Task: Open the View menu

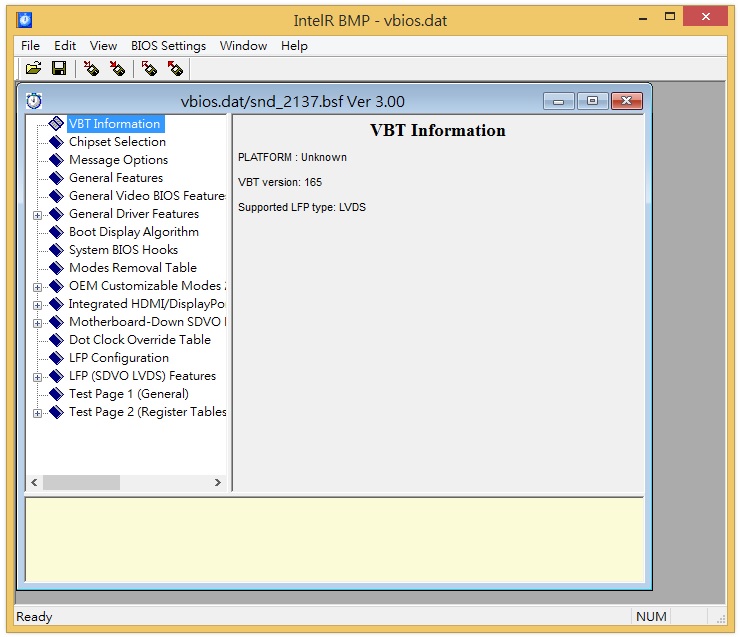Action: (x=103, y=46)
